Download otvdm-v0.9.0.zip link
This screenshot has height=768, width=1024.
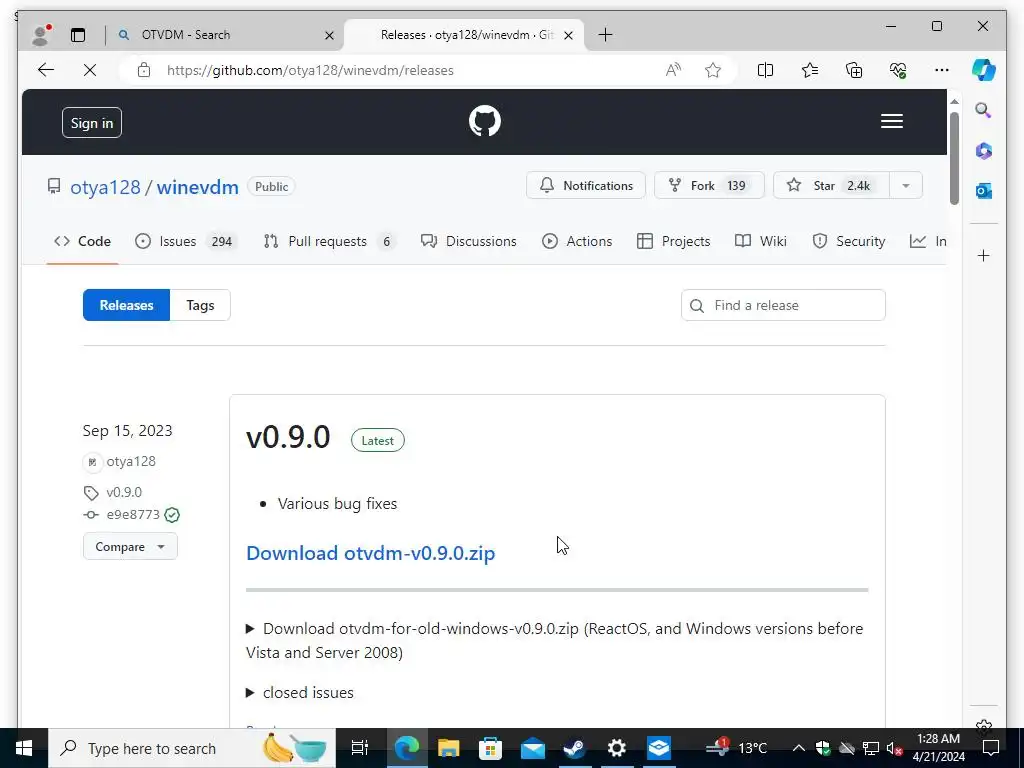(x=370, y=553)
